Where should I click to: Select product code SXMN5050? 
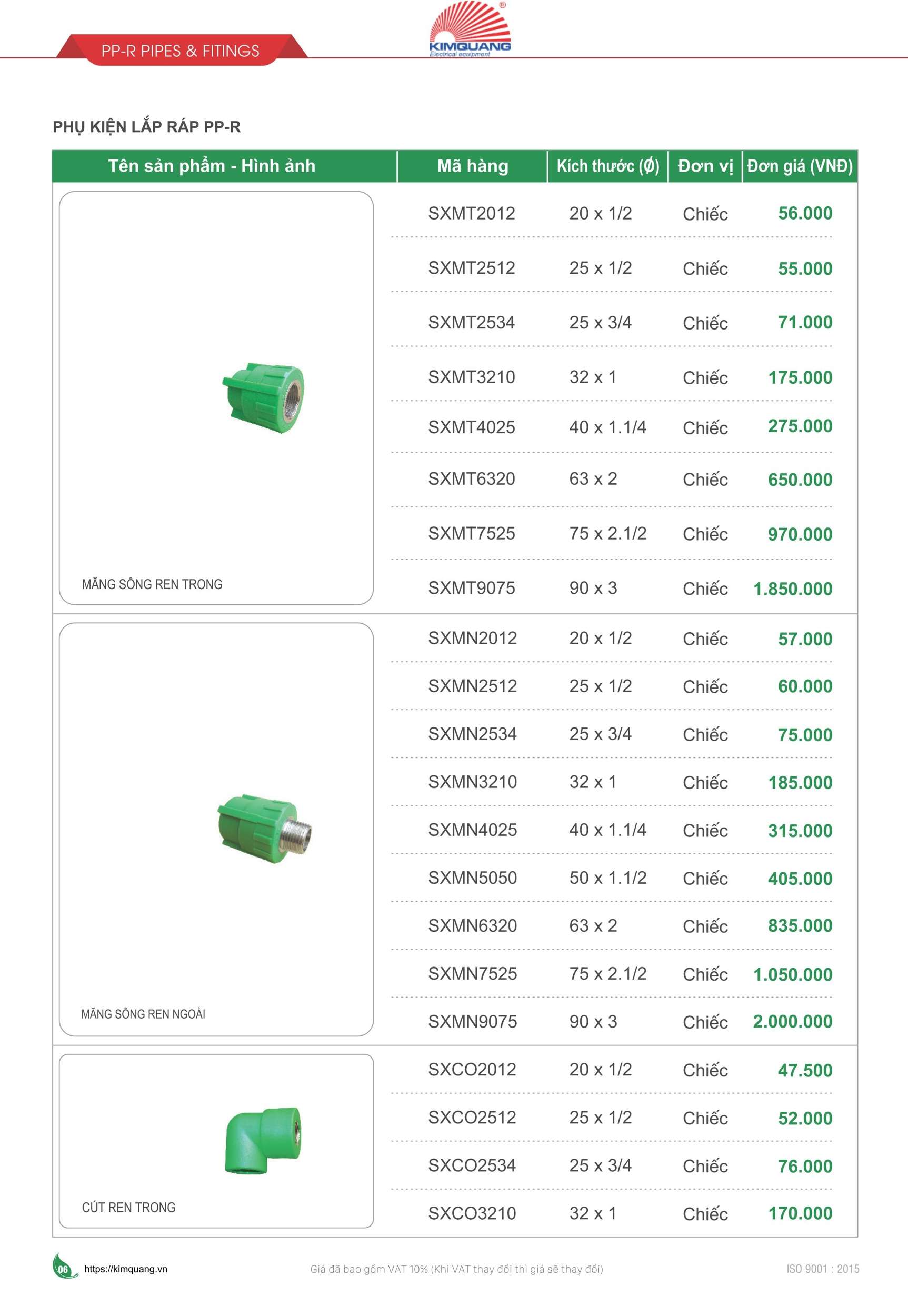tap(472, 878)
